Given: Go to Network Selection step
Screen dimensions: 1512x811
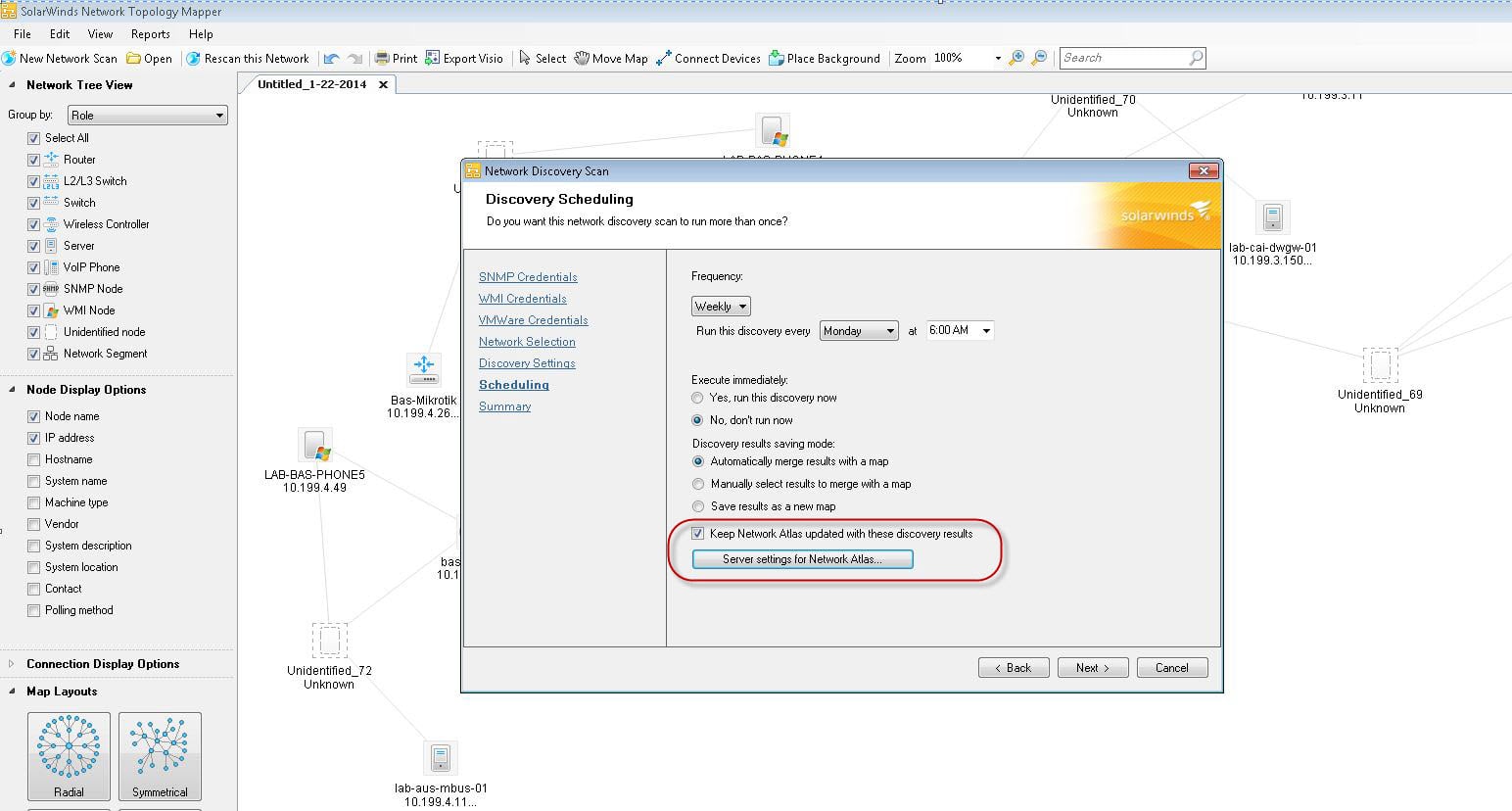Looking at the screenshot, I should pos(527,342).
